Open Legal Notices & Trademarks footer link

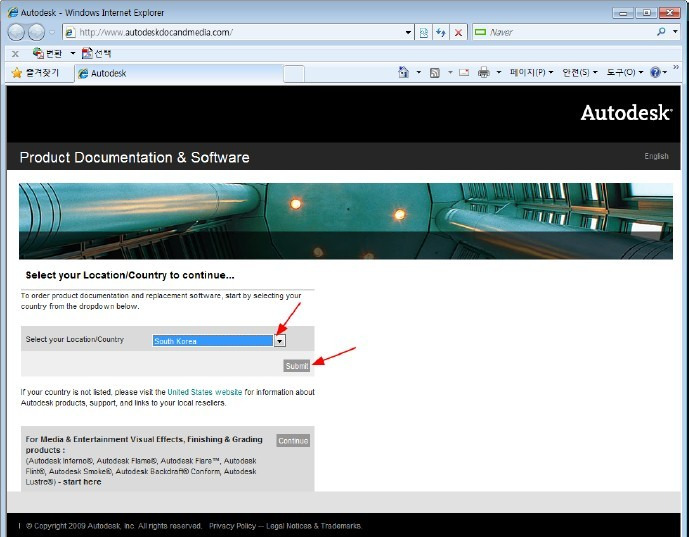coord(314,526)
